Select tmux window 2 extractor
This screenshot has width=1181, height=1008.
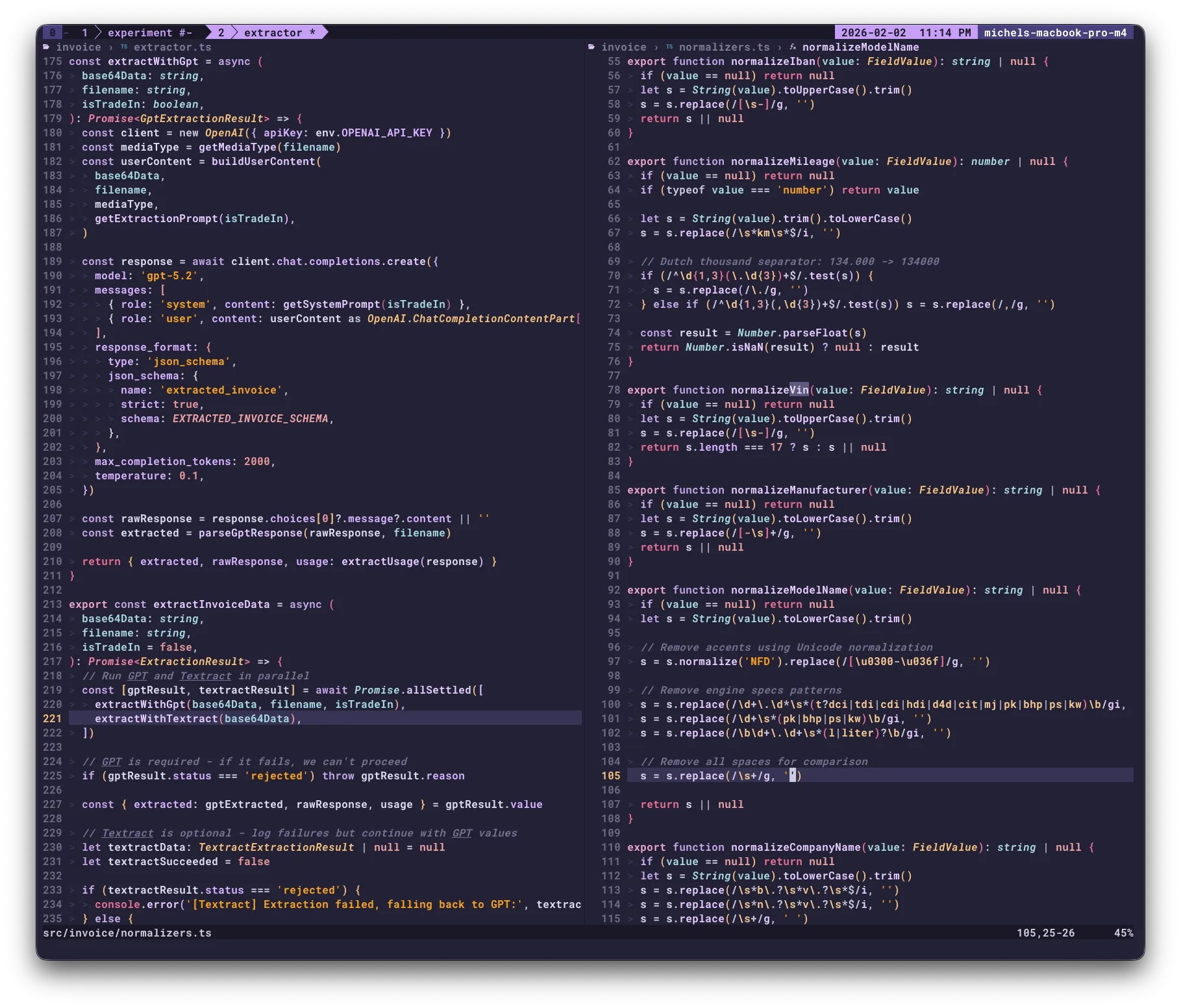(267, 32)
